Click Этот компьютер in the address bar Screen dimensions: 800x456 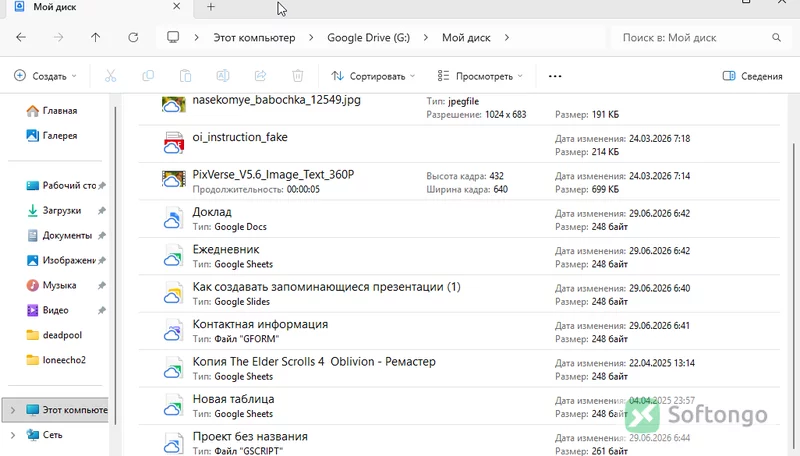254,38
